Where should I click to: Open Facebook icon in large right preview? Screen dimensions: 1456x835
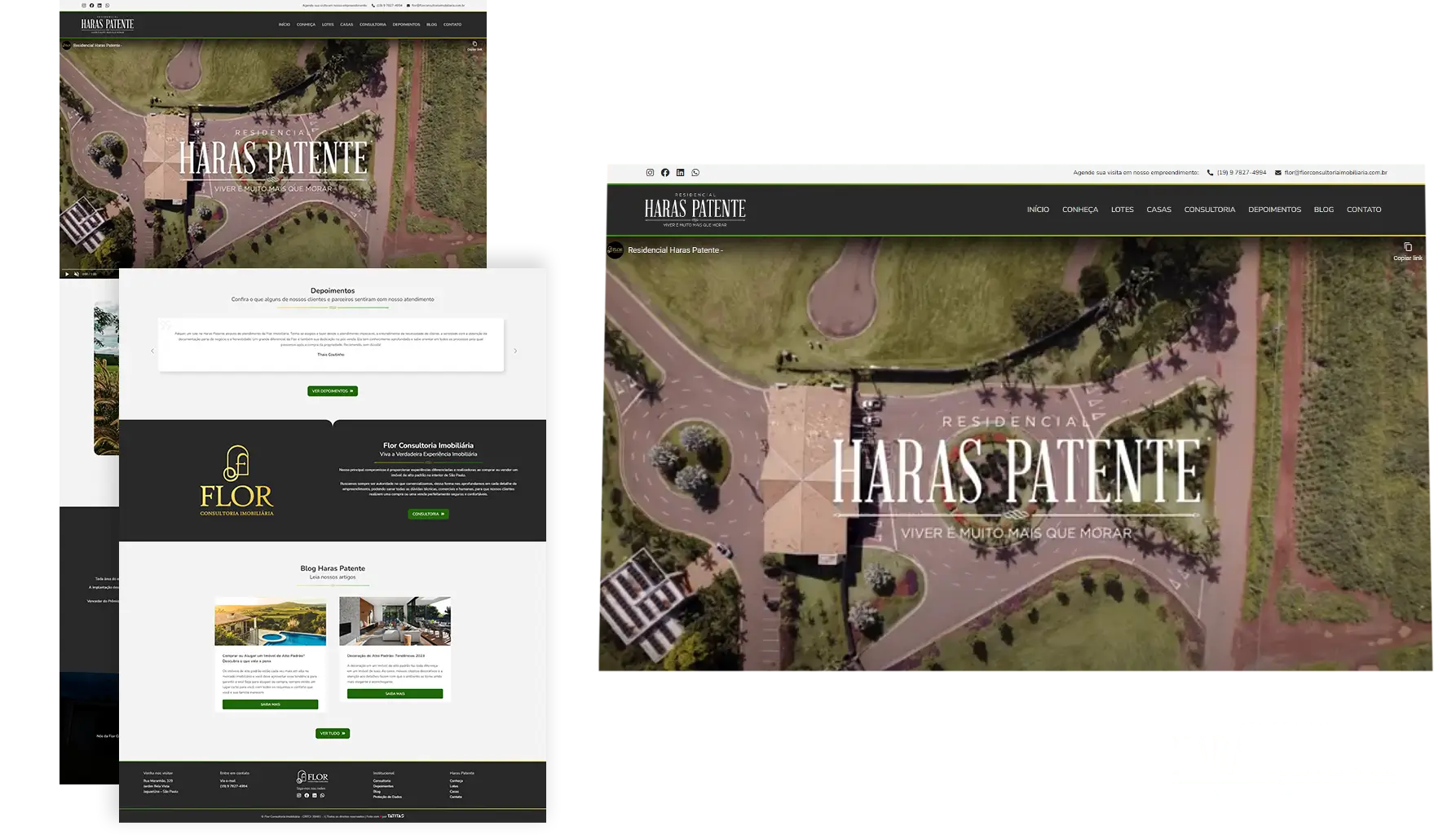[x=665, y=173]
